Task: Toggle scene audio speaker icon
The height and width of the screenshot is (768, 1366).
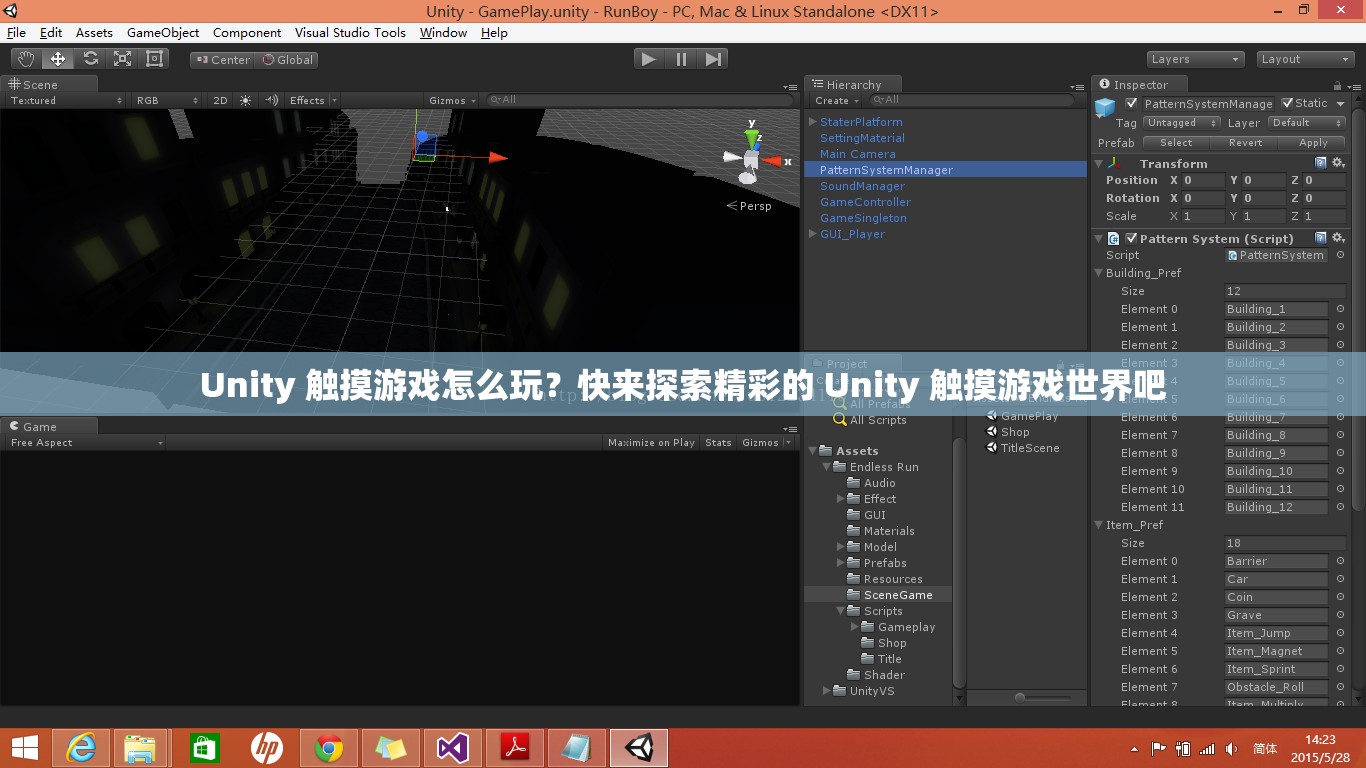Action: click(271, 100)
